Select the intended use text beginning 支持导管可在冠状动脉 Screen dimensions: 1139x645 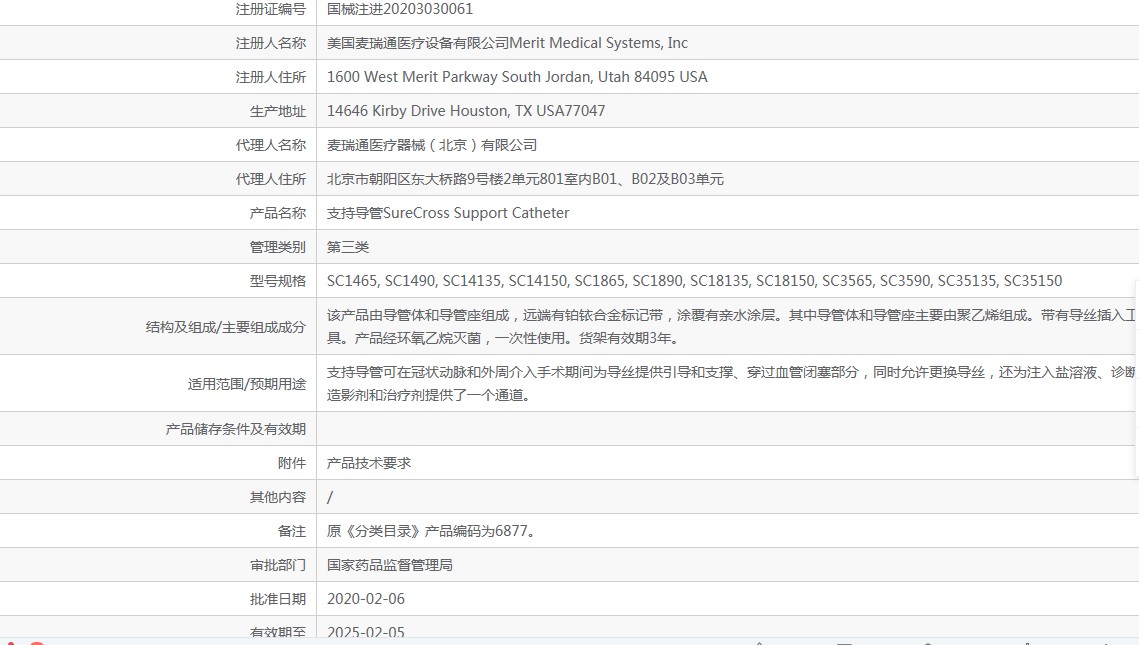click(731, 384)
